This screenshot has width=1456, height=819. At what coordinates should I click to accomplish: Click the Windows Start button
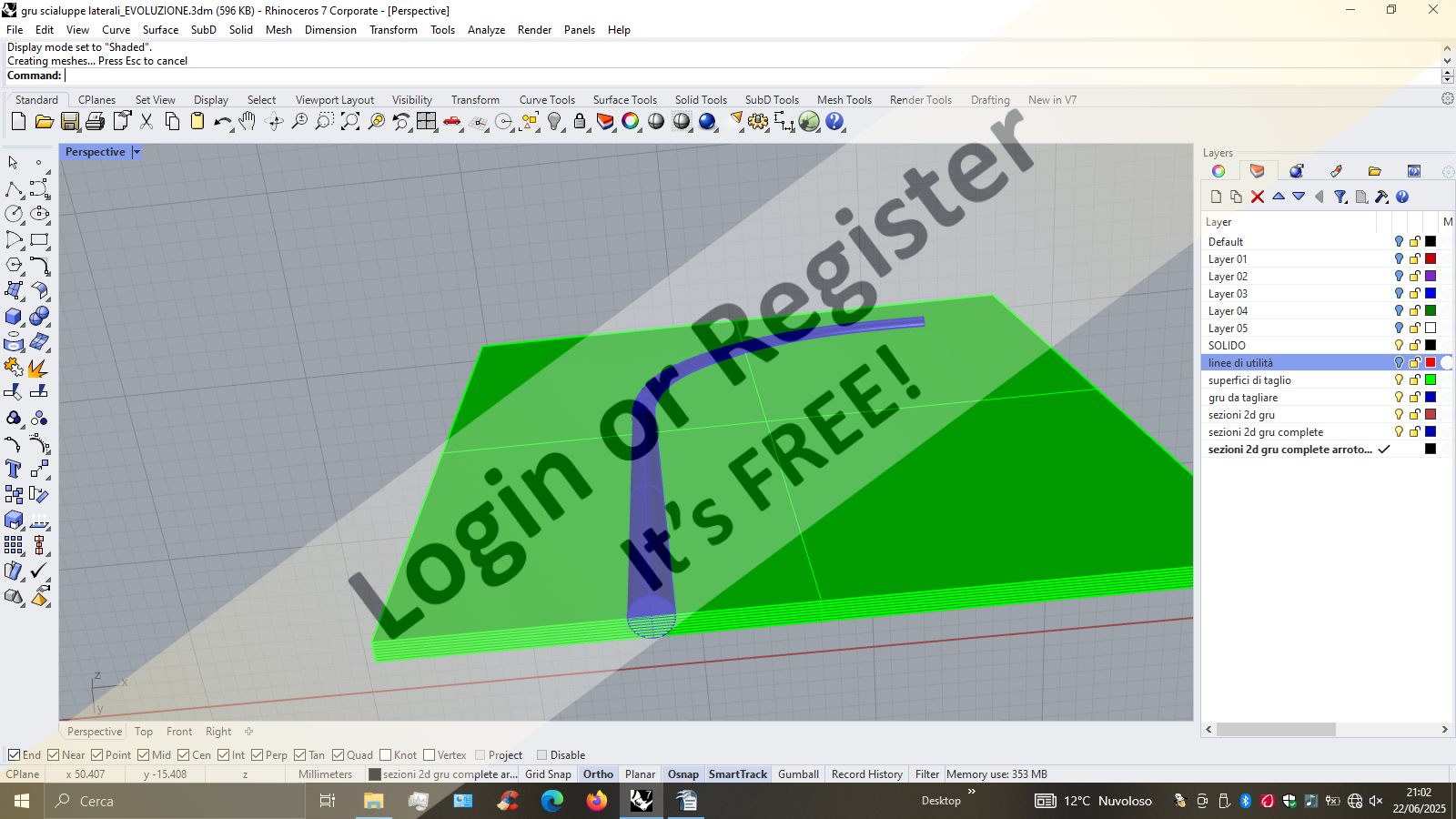(22, 801)
